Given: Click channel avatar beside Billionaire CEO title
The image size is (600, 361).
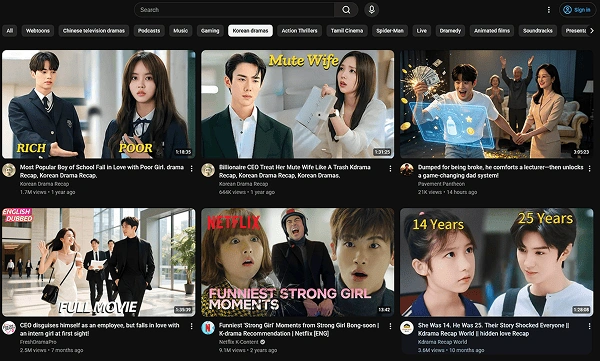Looking at the screenshot, I should (208, 170).
